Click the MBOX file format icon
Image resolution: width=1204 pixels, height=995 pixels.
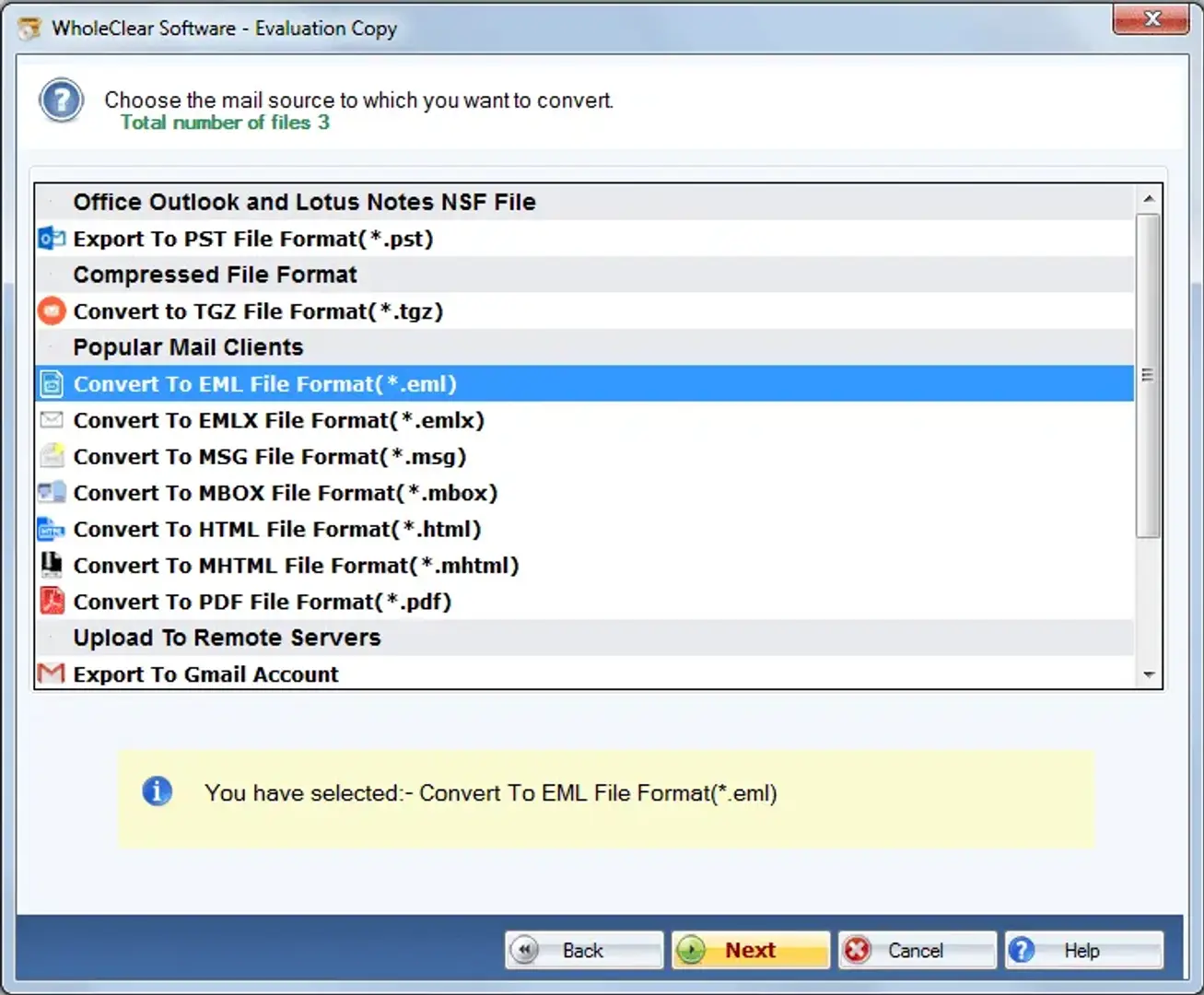(52, 493)
